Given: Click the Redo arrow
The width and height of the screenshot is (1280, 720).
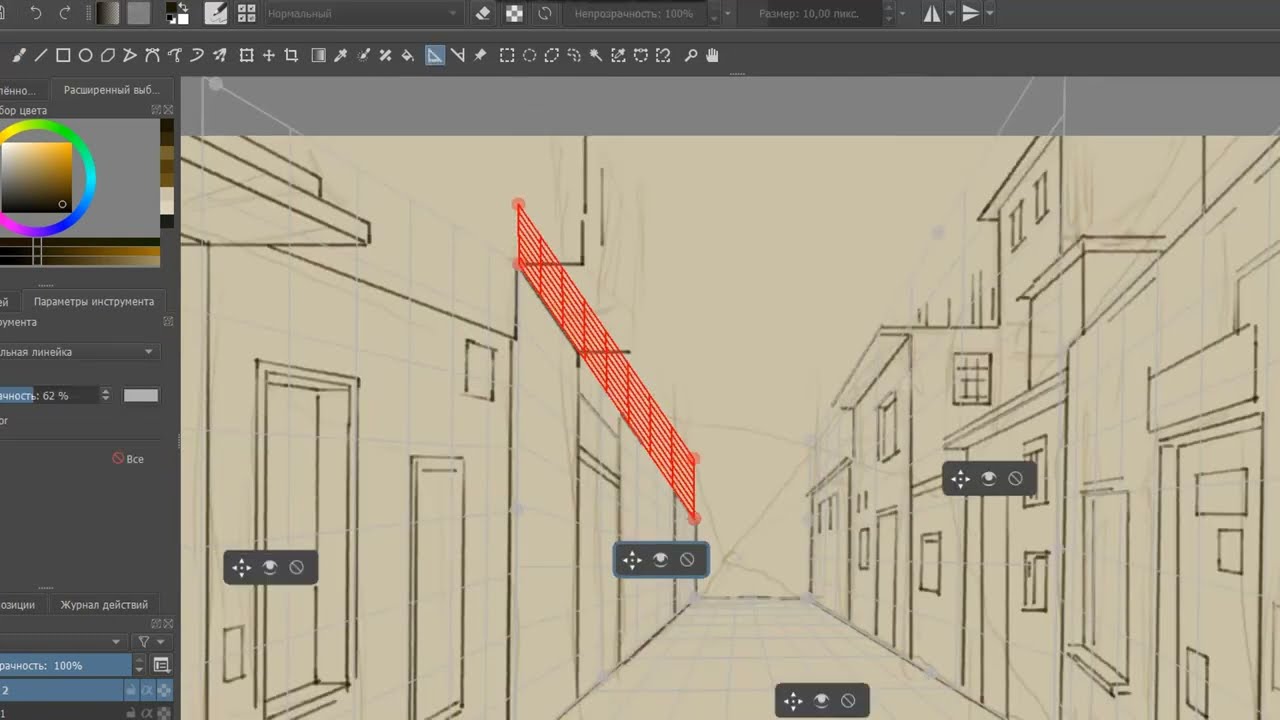Looking at the screenshot, I should 66,13.
